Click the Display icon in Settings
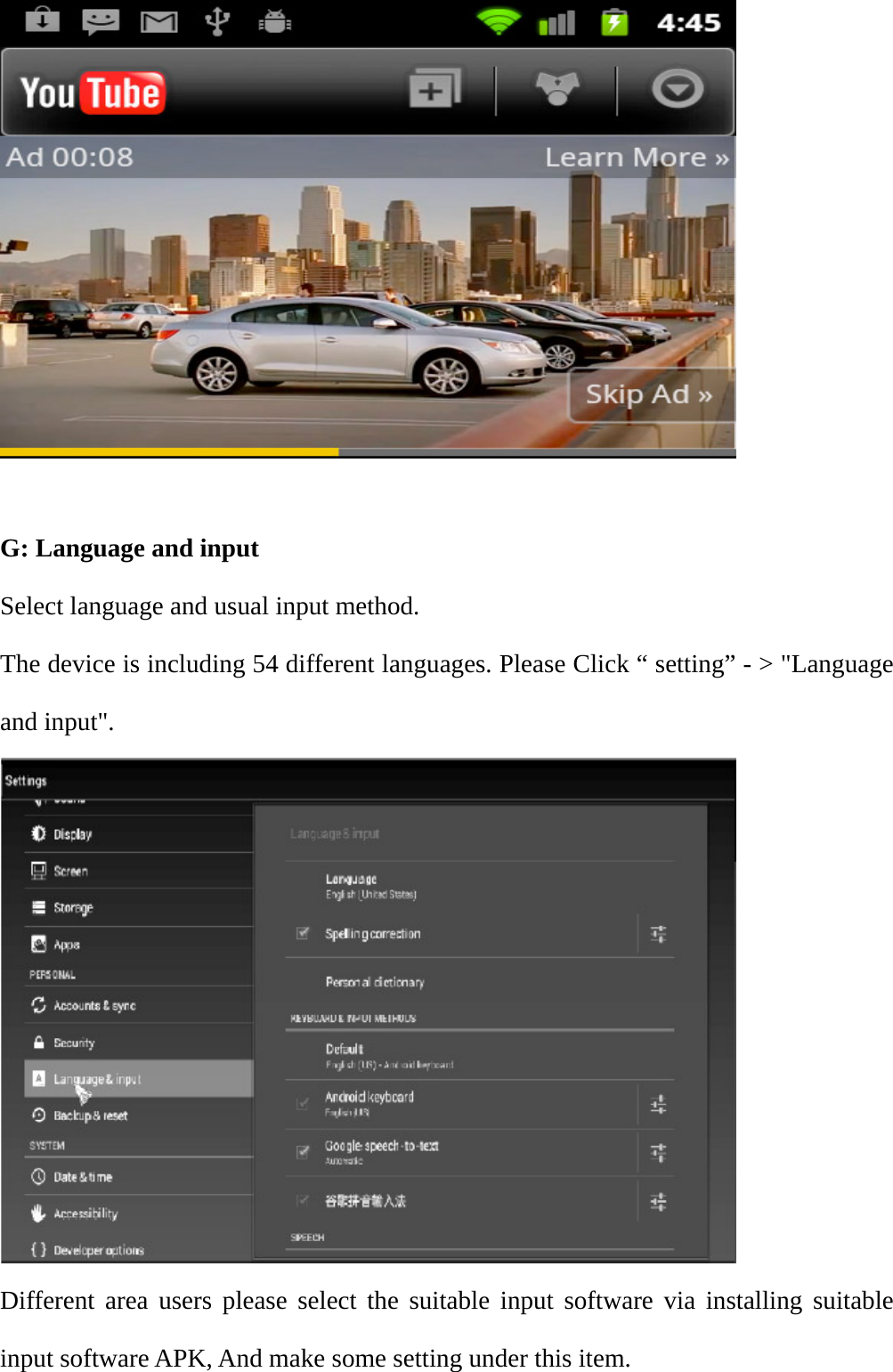This screenshot has width=893, height=1372. 37,833
